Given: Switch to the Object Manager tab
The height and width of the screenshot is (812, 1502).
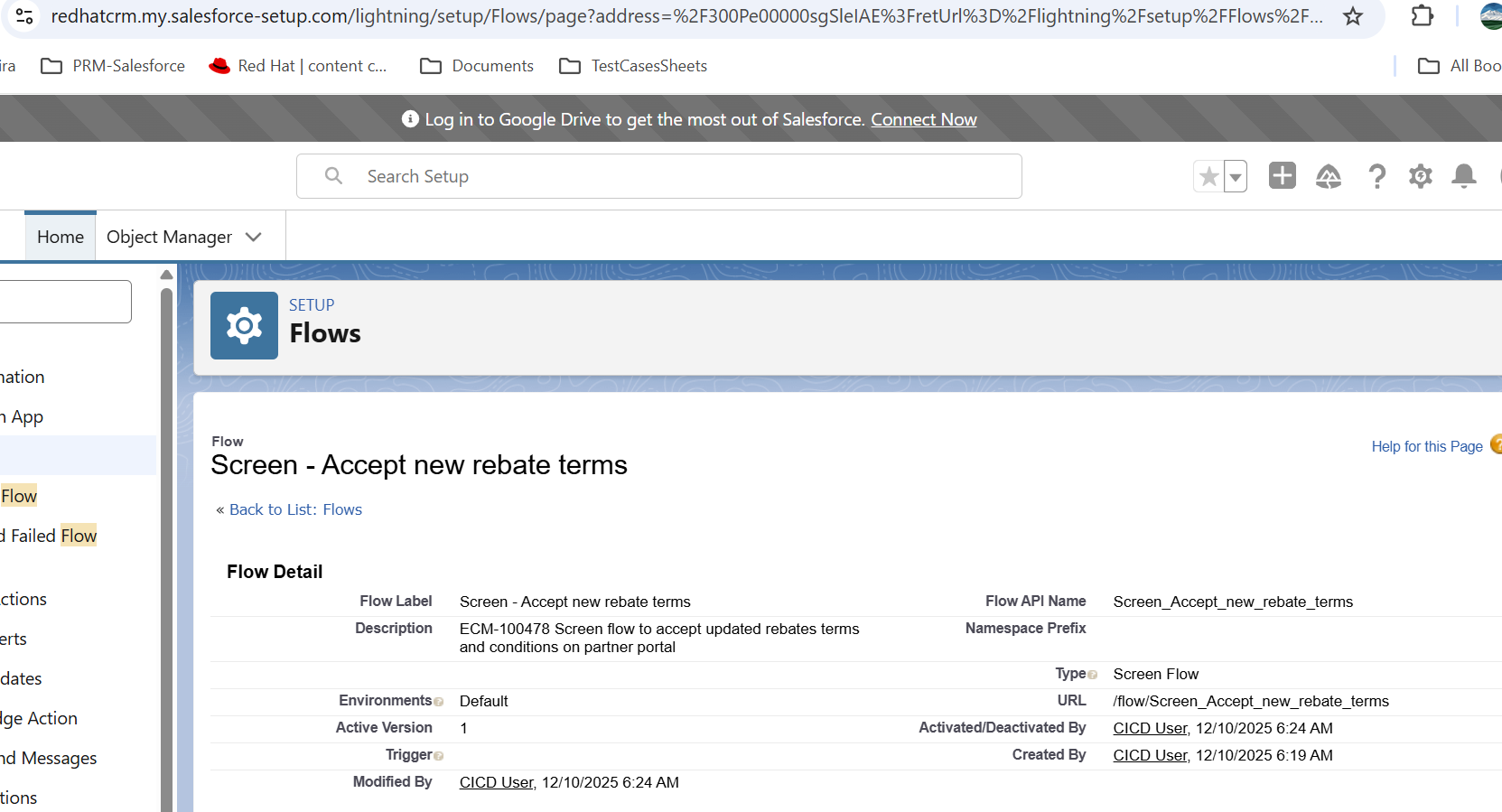Looking at the screenshot, I should coord(169,237).
